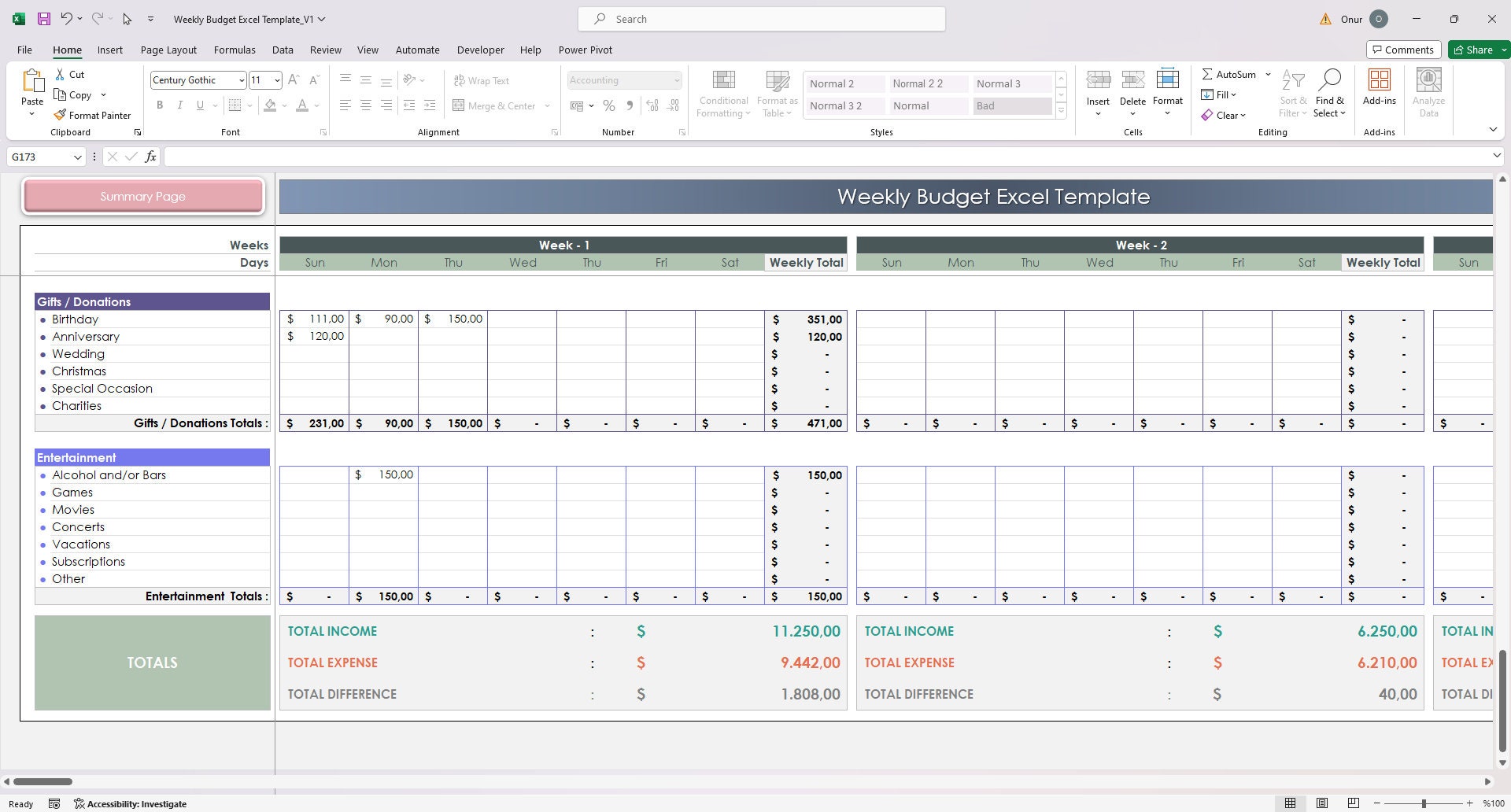Open the File menu

click(x=25, y=50)
